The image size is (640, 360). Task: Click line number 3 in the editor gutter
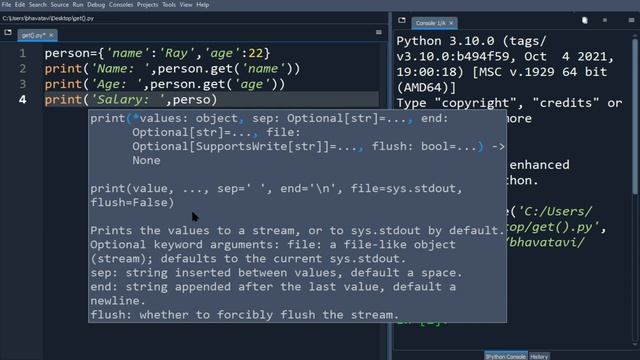tap(22, 84)
